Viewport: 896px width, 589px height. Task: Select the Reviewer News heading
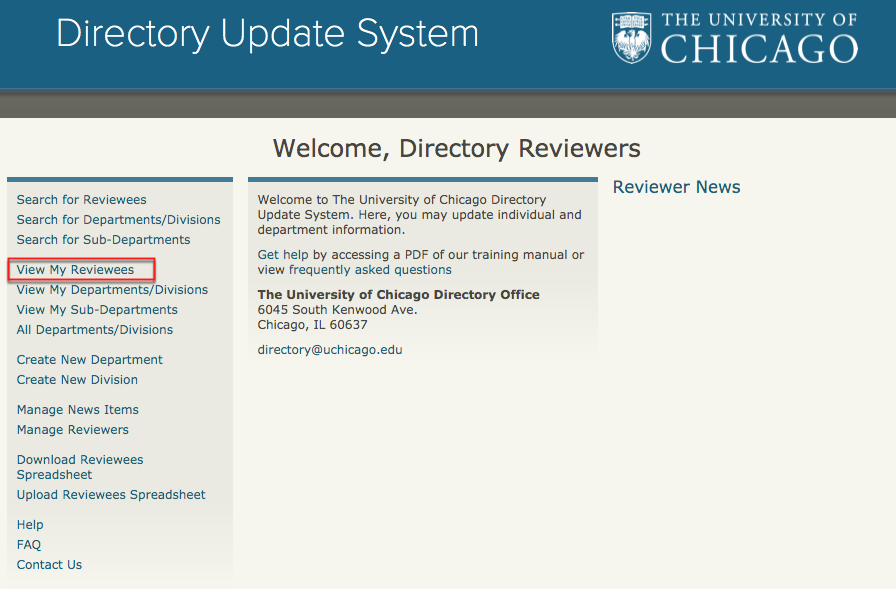(x=677, y=187)
